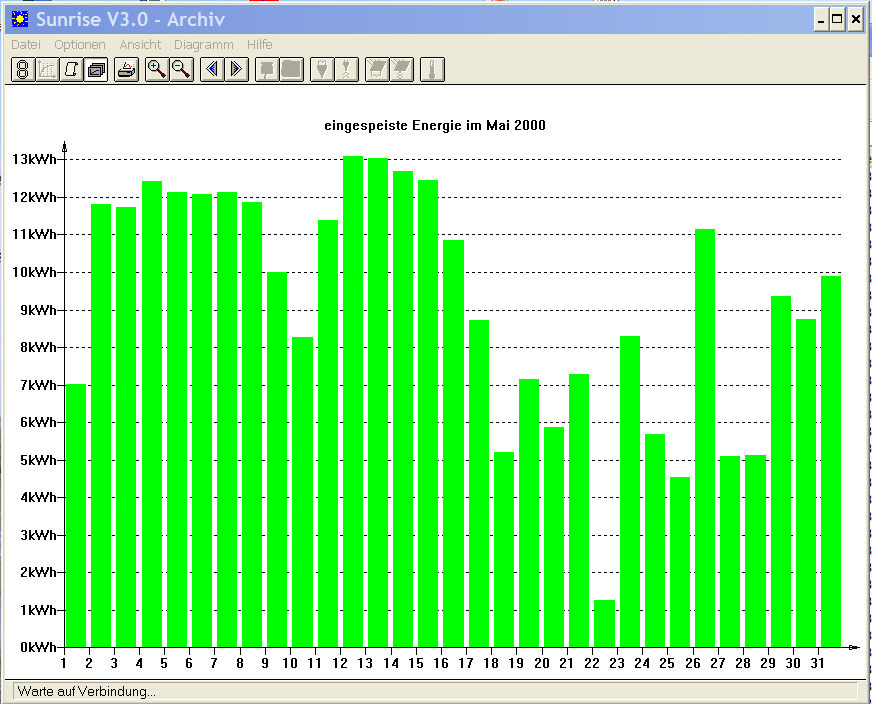Open the Optionen menu
Viewport: 872px width, 704px height.
pyautogui.click(x=80, y=44)
